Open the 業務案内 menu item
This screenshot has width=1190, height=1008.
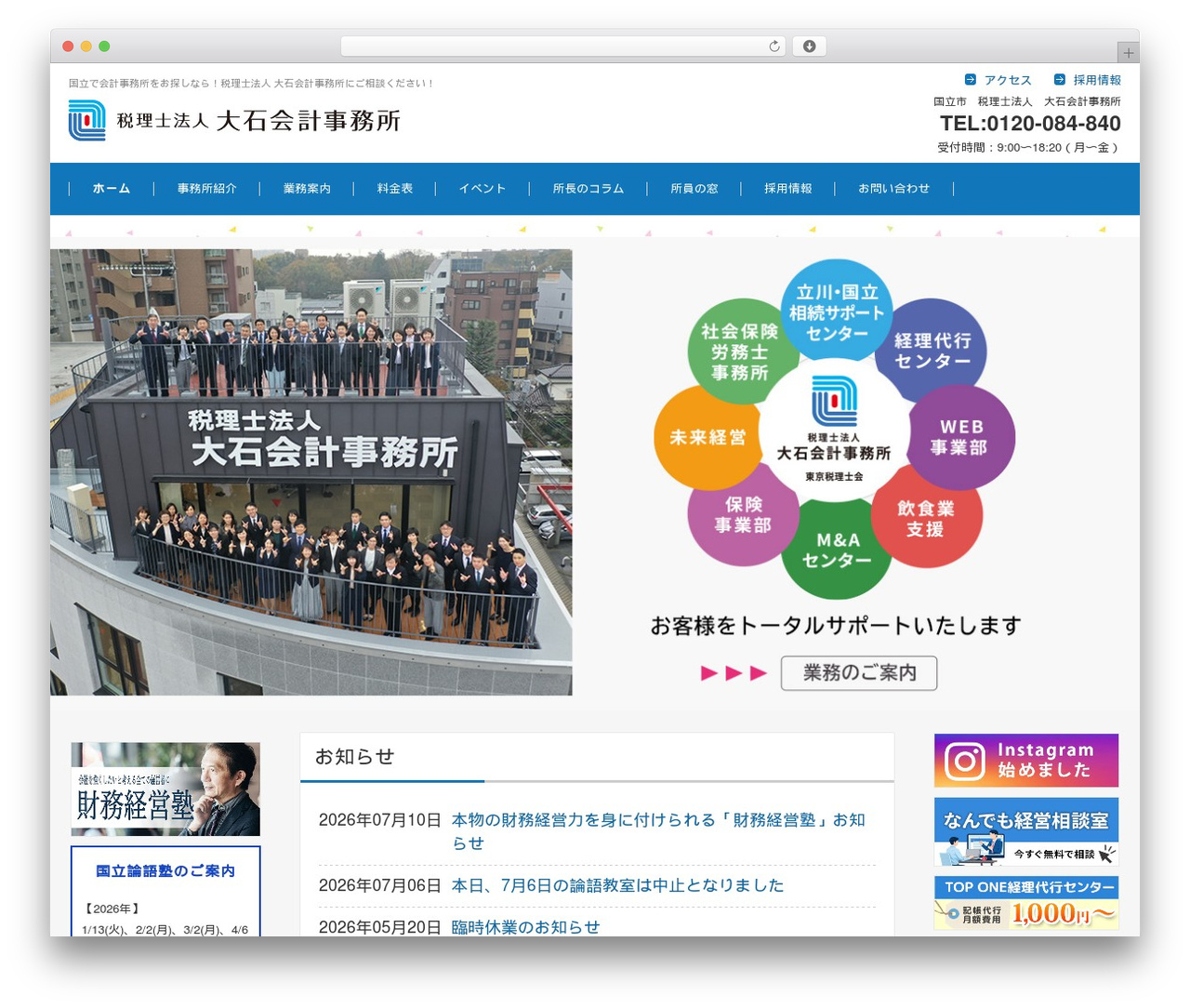307,189
